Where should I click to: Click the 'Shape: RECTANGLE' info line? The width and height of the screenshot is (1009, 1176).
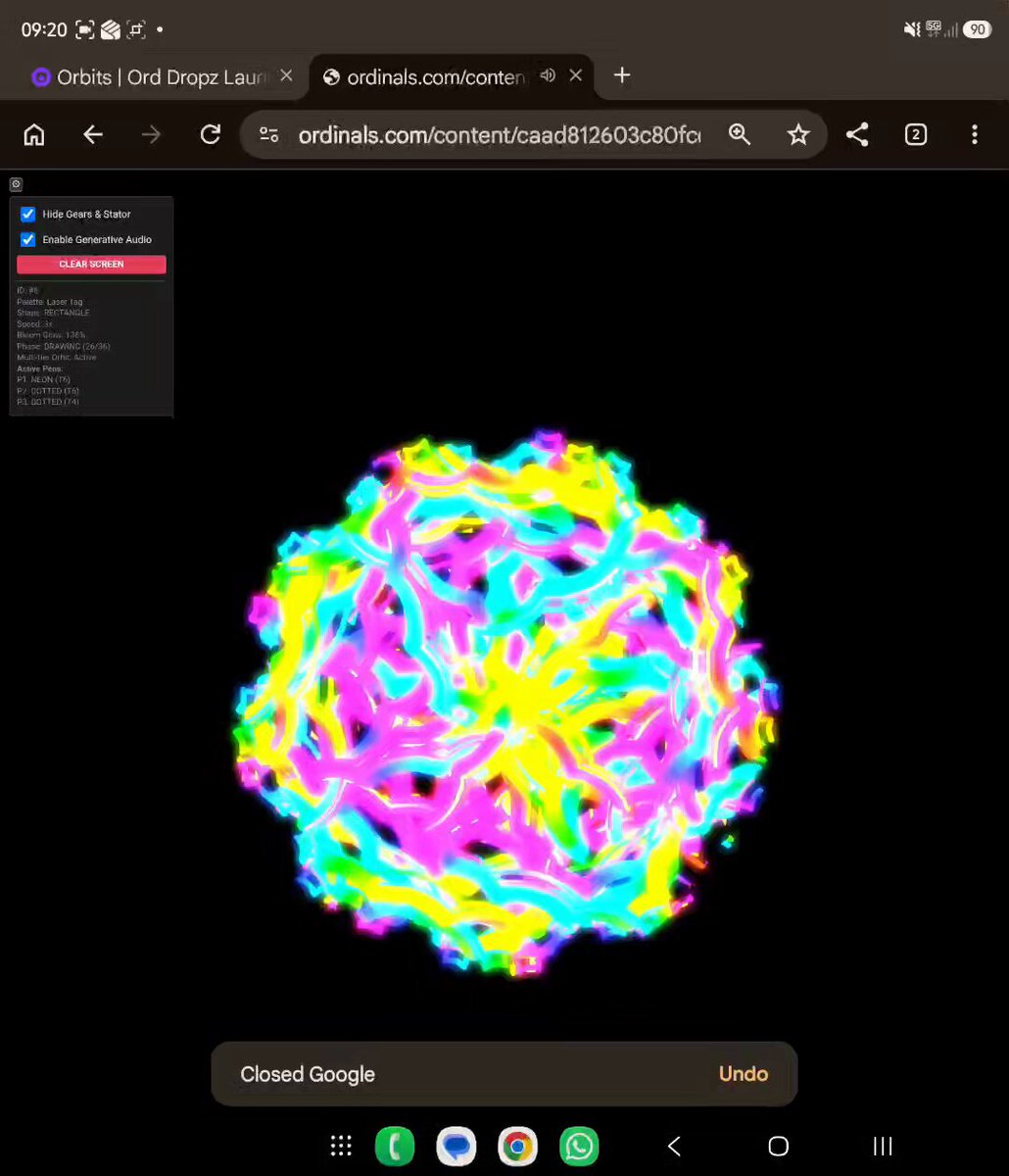pos(53,313)
